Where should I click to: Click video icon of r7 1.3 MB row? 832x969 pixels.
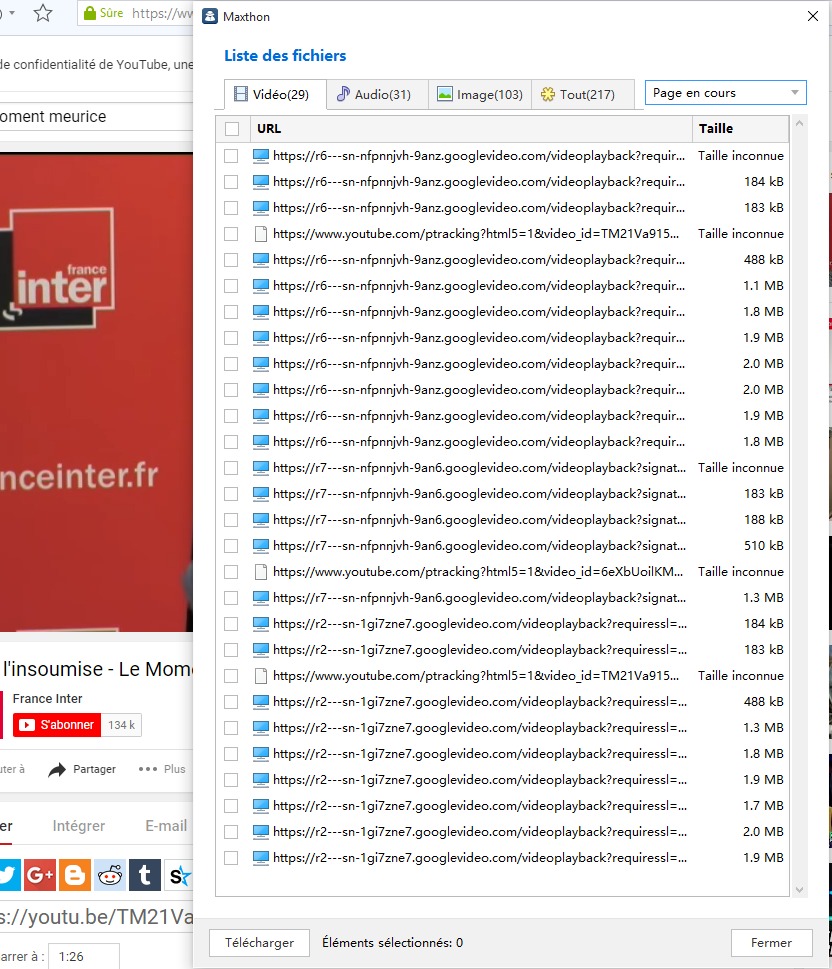[x=261, y=598]
